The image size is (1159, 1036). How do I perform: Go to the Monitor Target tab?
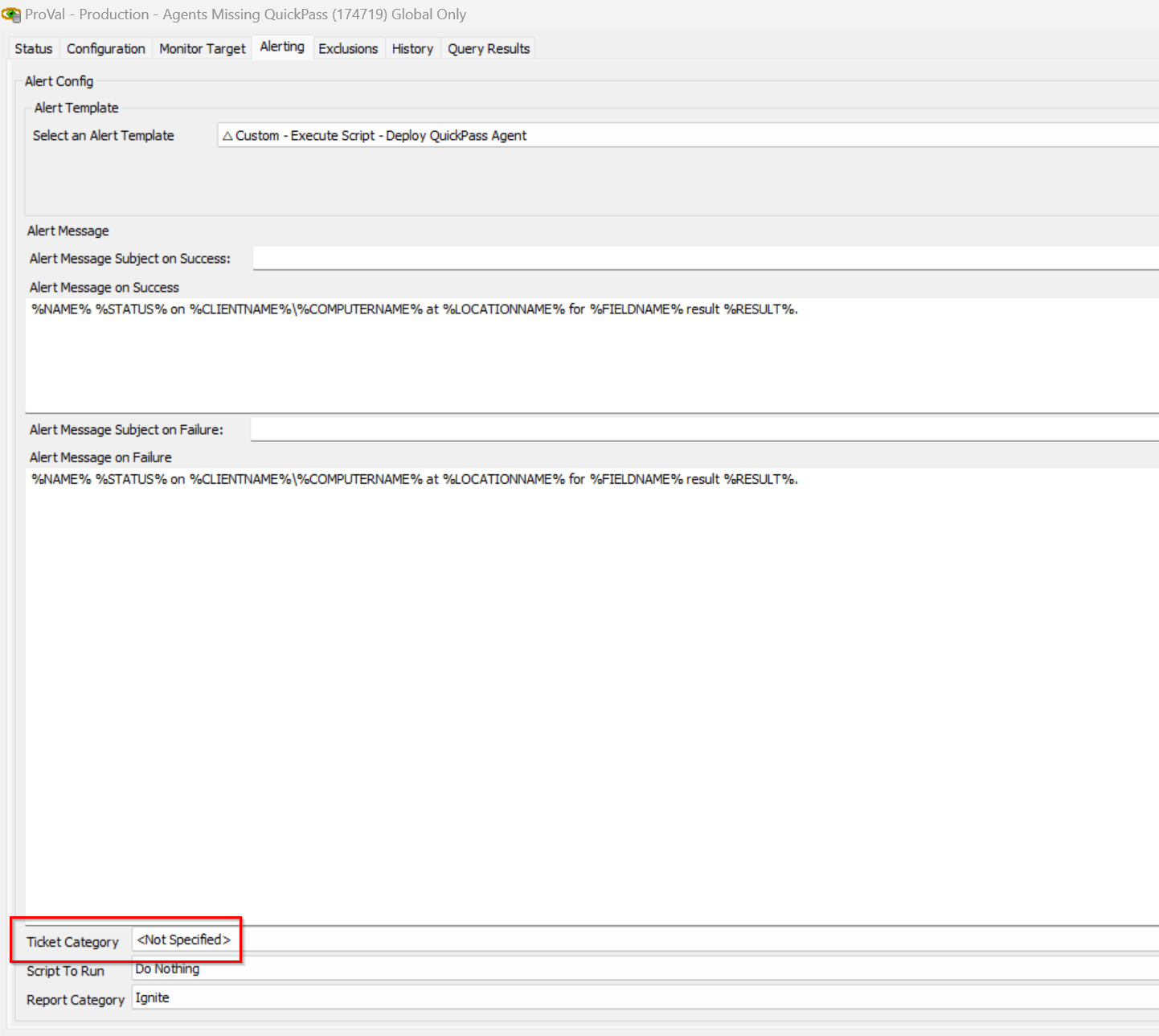click(x=202, y=49)
